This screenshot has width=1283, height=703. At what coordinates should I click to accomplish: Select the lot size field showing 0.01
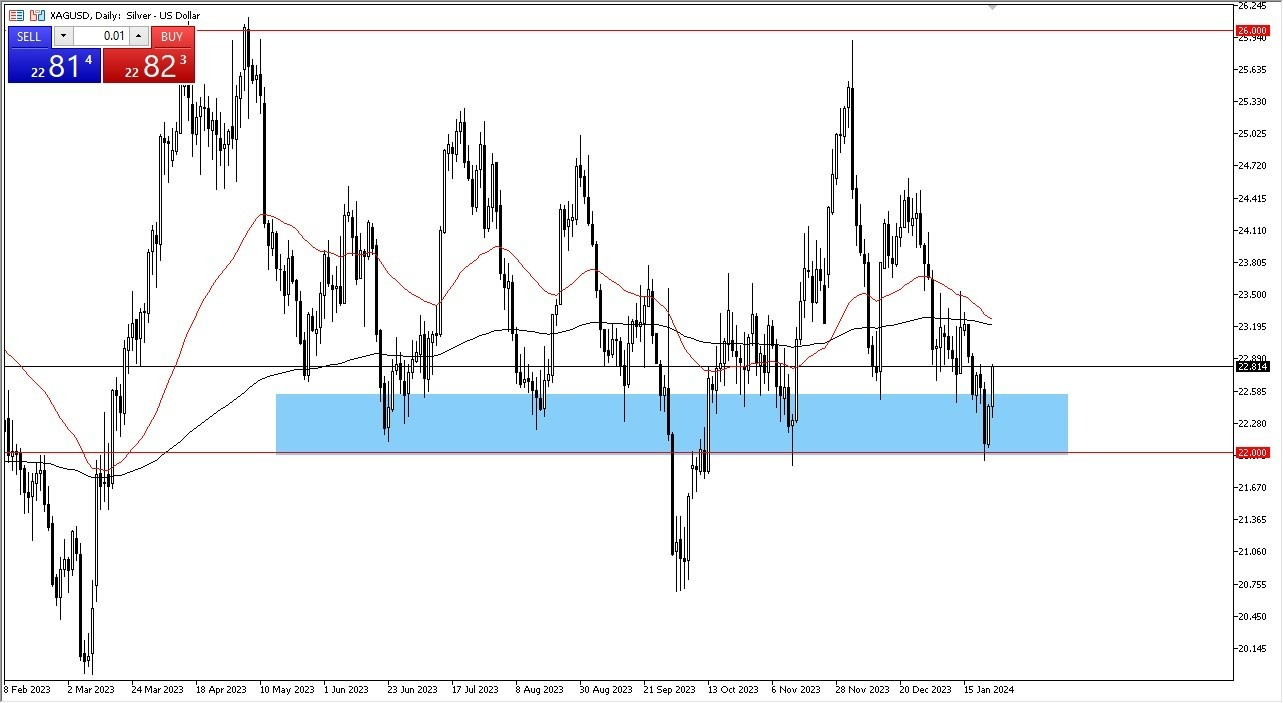112,36
